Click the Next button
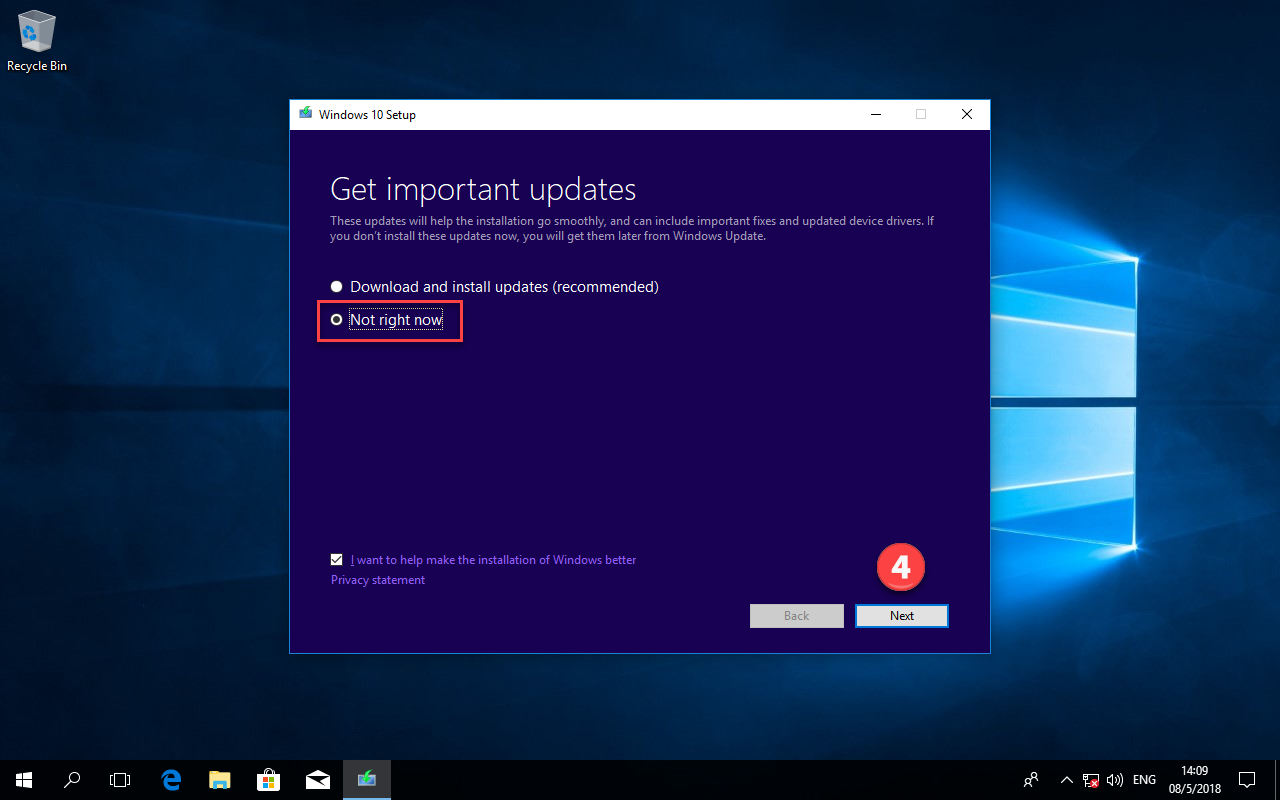Viewport: 1280px width, 800px height. pos(901,616)
